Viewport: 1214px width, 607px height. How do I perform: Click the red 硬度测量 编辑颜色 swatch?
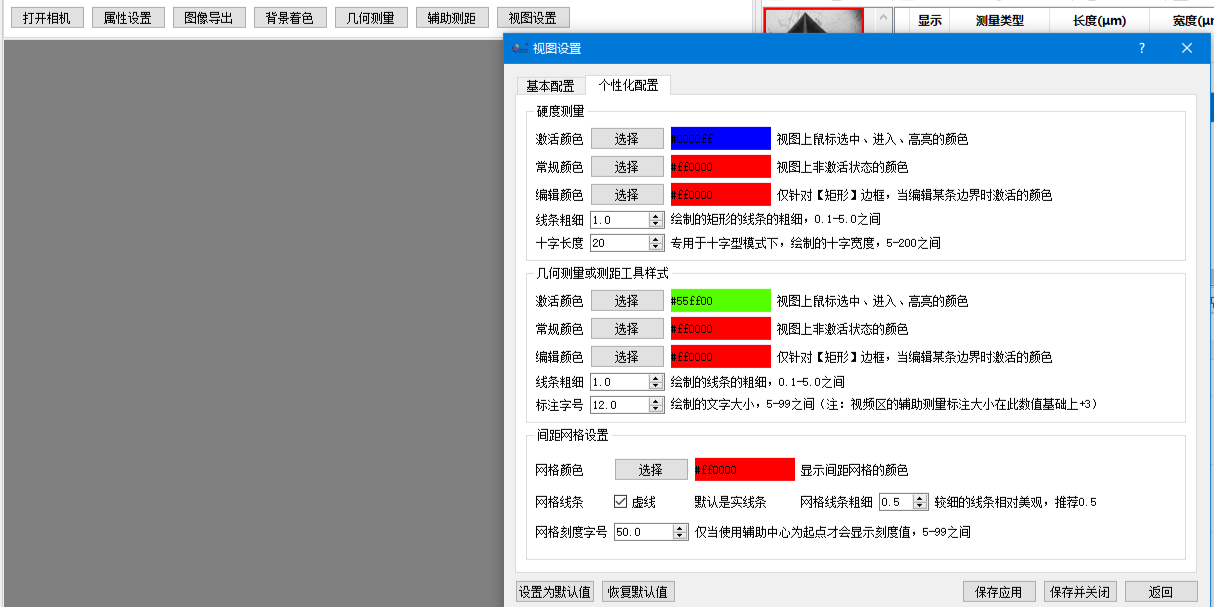coord(720,195)
